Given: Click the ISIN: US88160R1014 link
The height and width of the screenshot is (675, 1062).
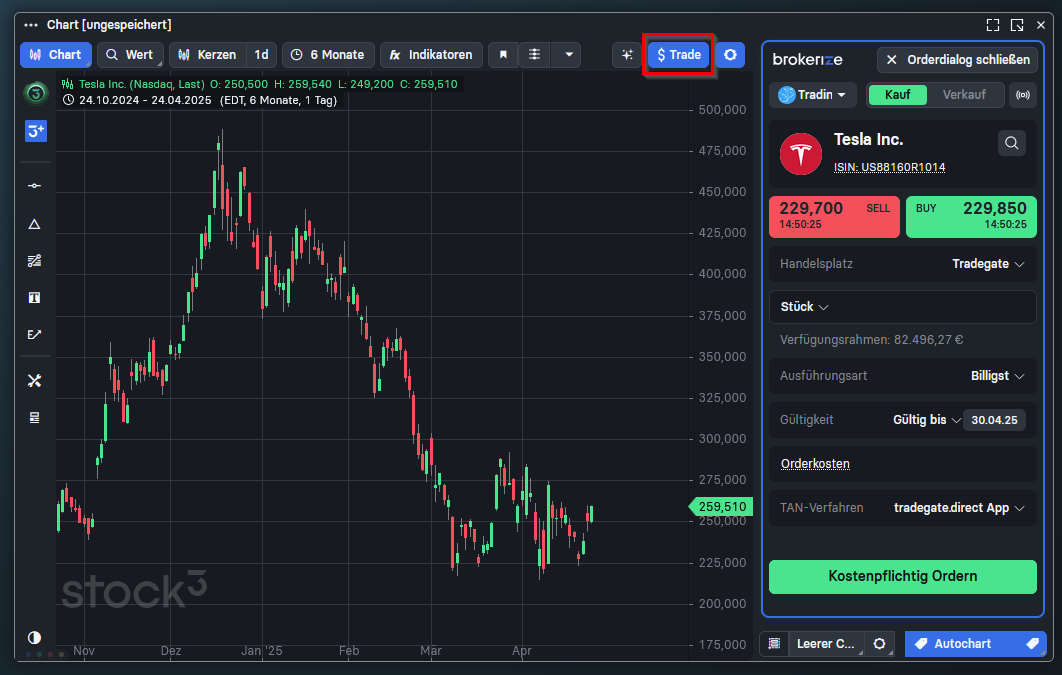Looking at the screenshot, I should pos(889,167).
